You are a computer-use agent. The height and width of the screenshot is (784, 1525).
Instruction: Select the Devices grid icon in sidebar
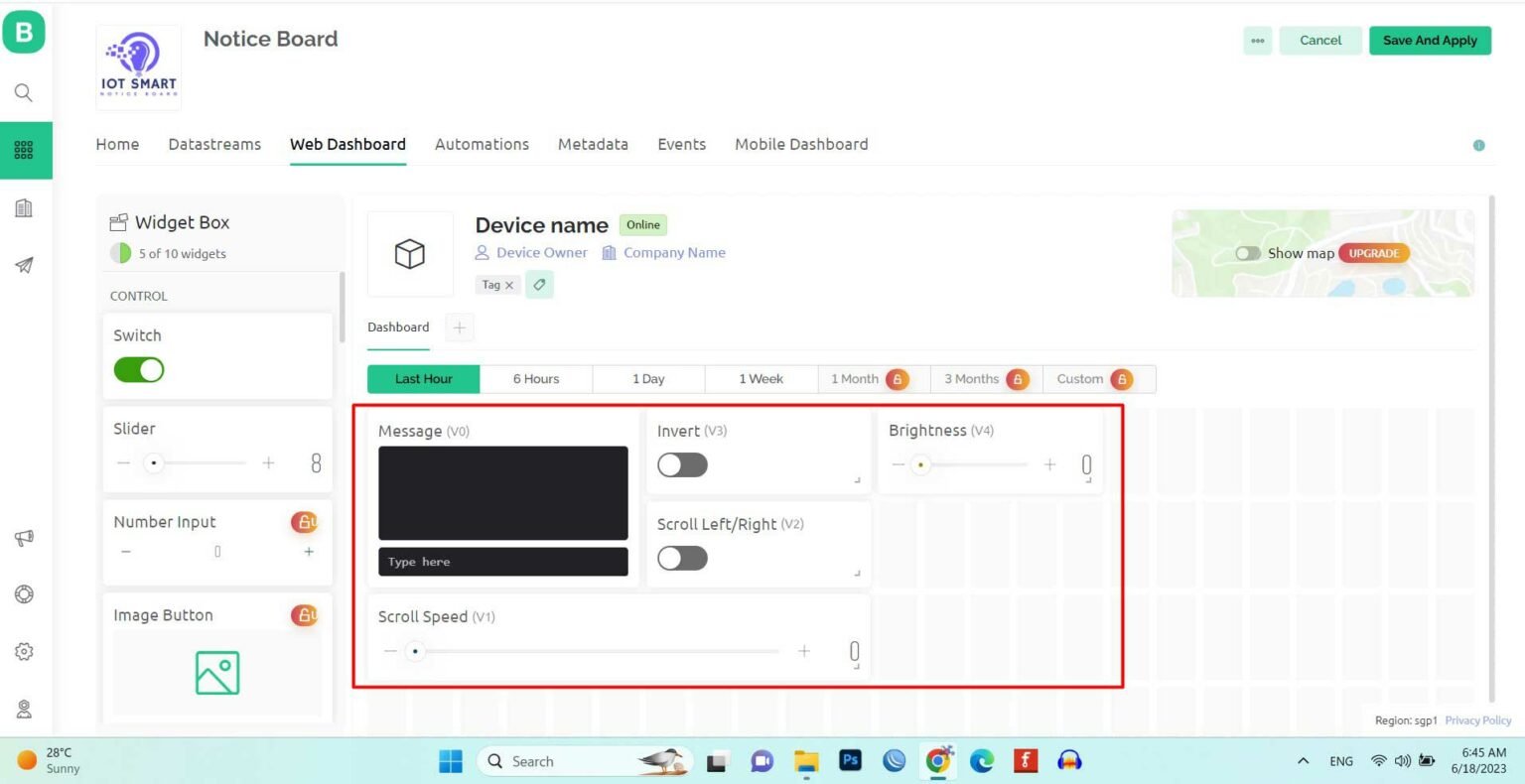24,150
